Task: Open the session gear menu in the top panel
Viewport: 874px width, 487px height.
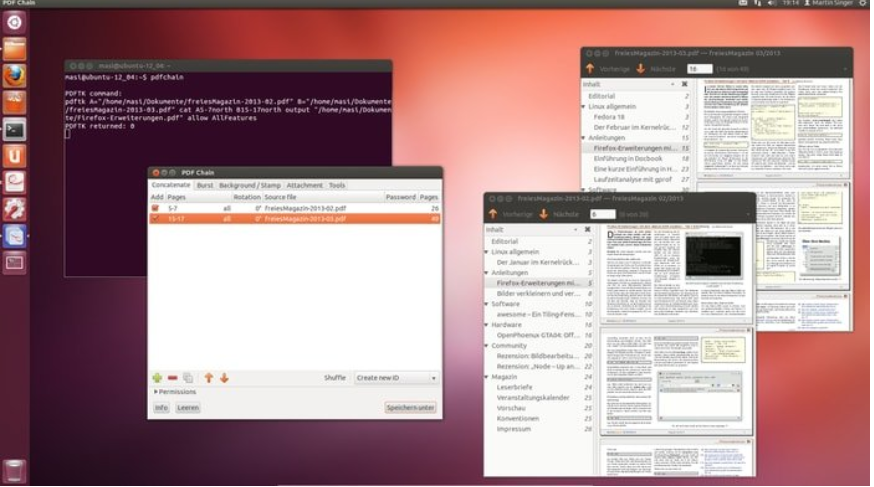Action: tap(863, 3)
